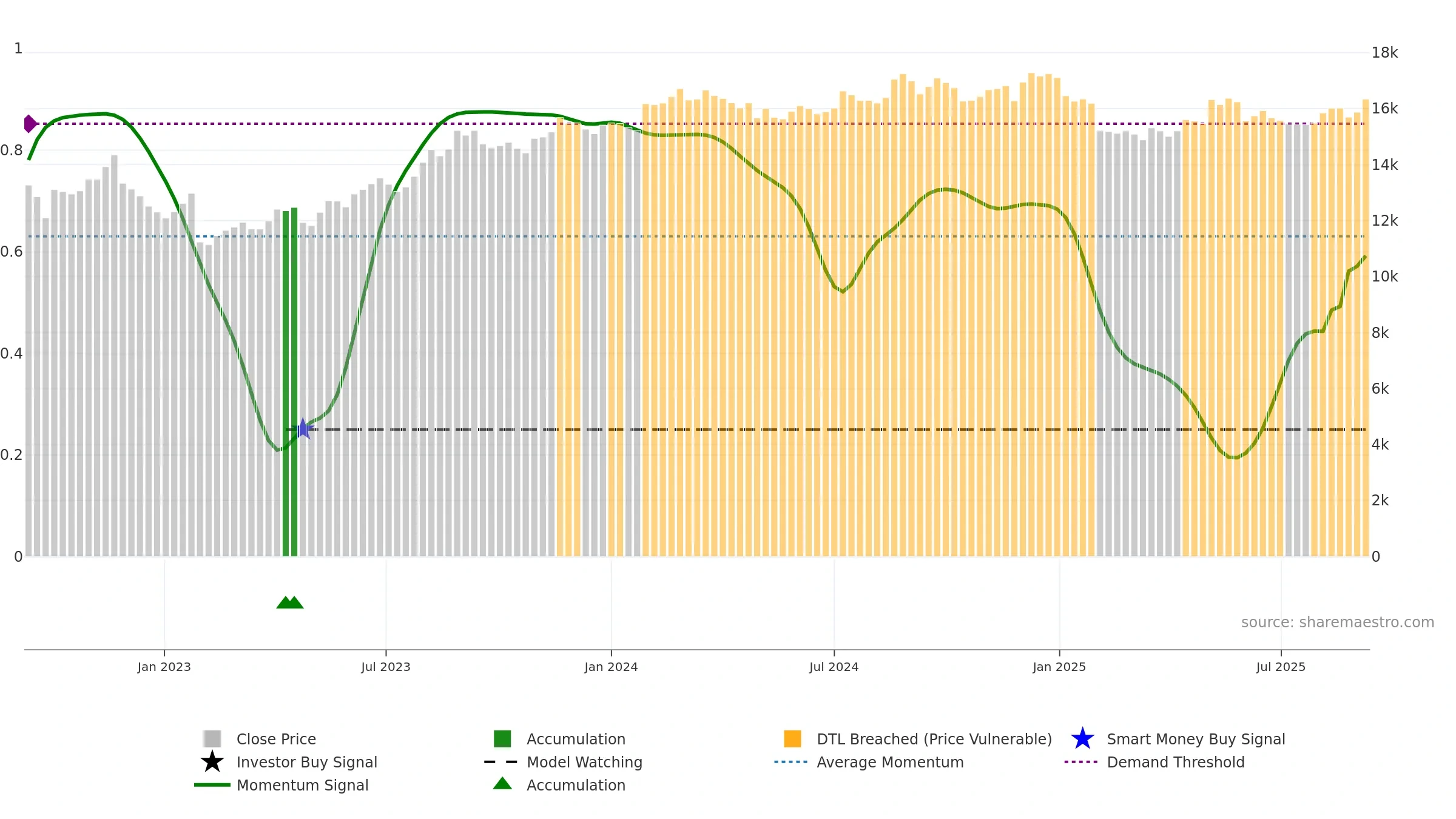Click the blue star marker on the chart
1456x819 pixels.
click(x=303, y=429)
